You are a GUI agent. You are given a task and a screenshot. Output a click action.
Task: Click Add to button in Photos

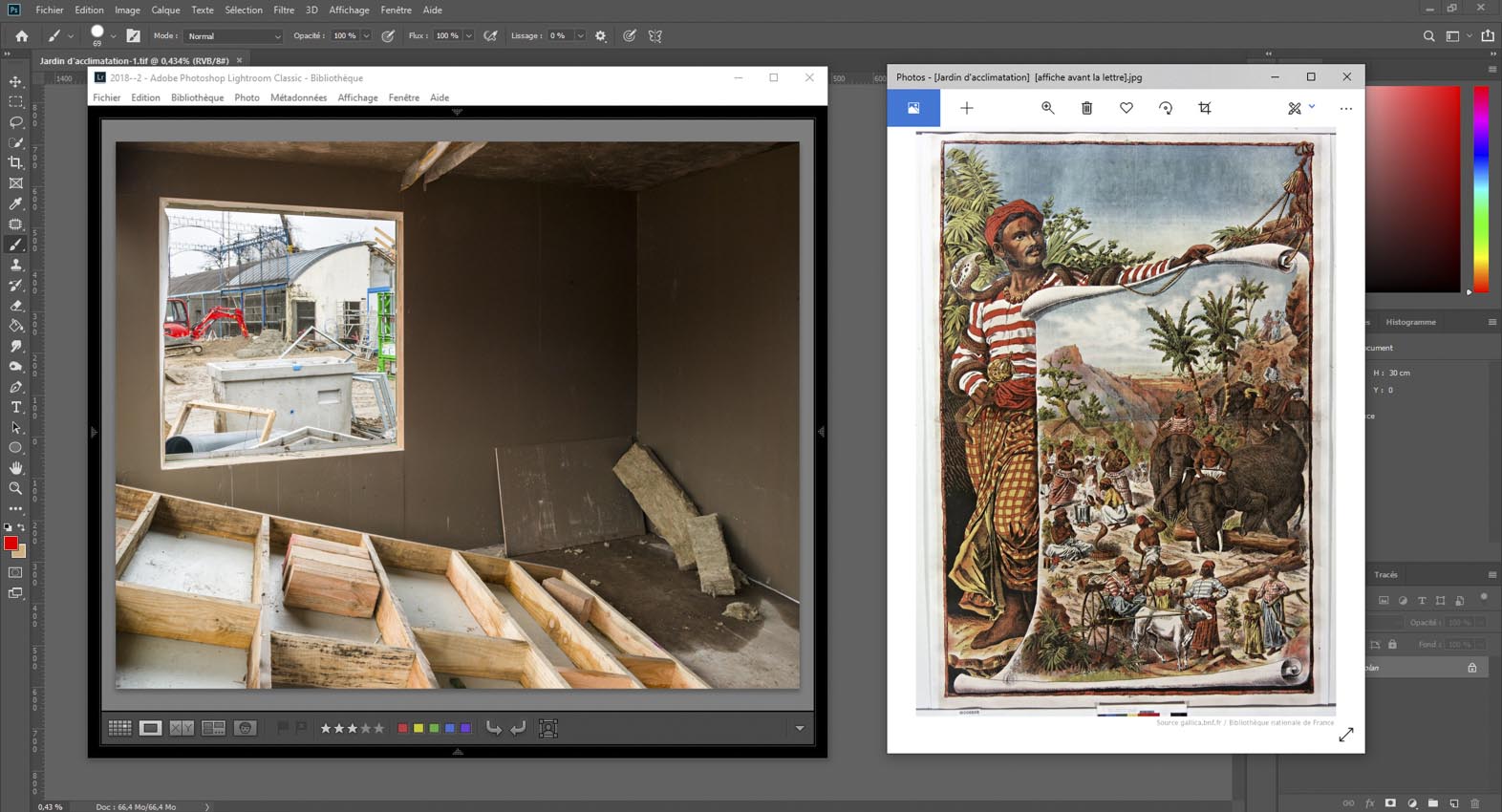[967, 108]
